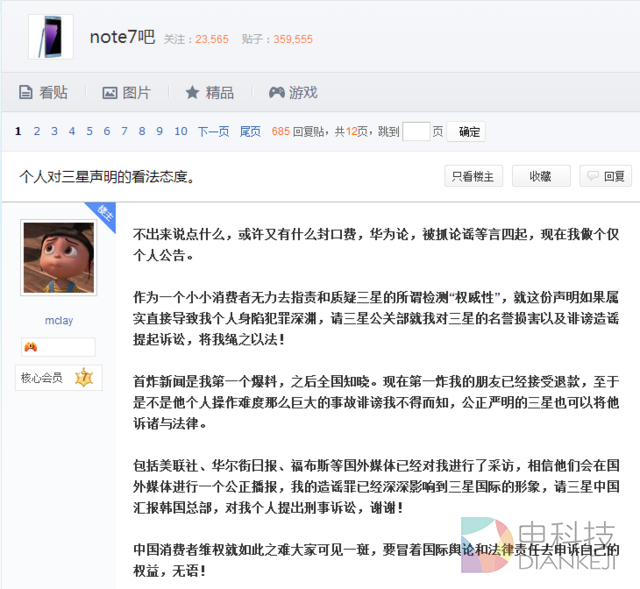
Task: Click paragraph starting 中国消费者维权
Action: point(376,560)
